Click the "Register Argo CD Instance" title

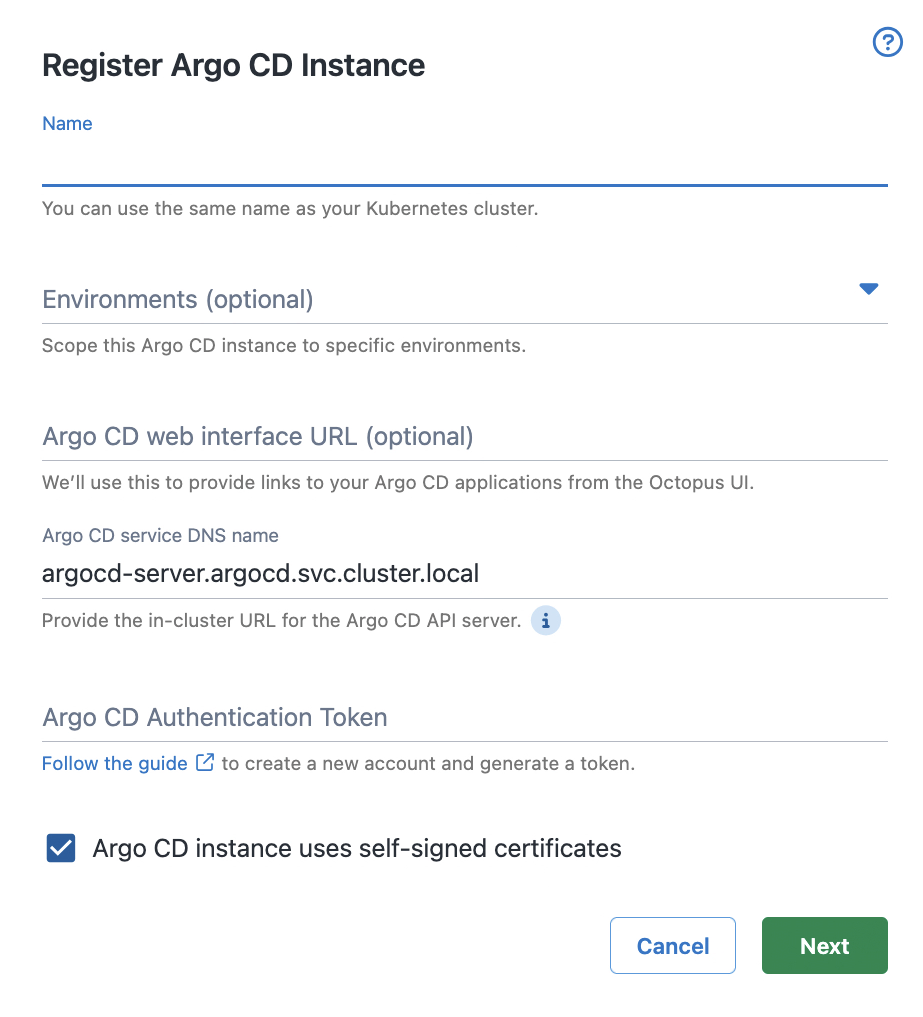click(x=233, y=64)
